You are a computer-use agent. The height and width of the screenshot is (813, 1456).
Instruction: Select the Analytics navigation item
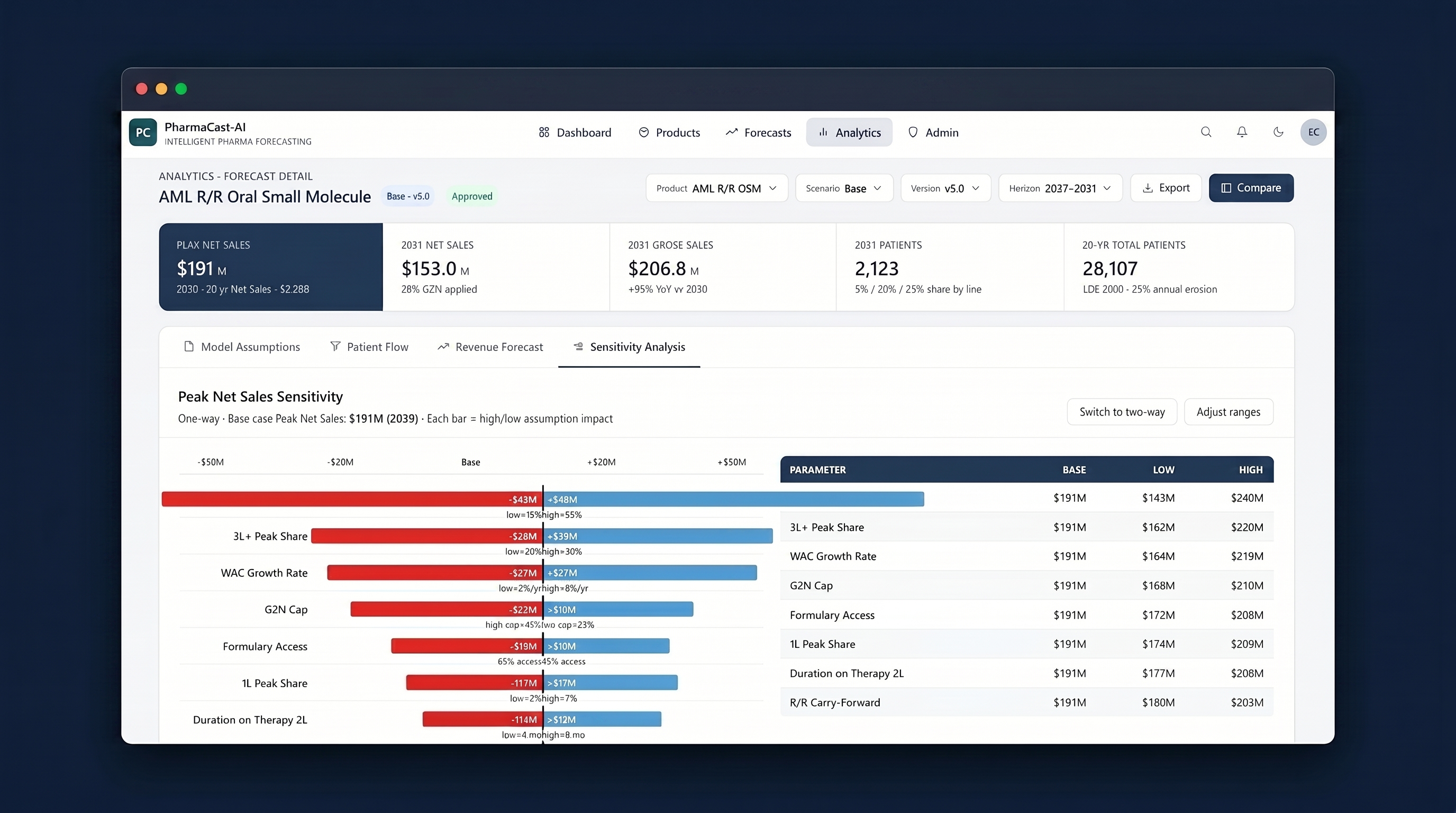(x=849, y=132)
